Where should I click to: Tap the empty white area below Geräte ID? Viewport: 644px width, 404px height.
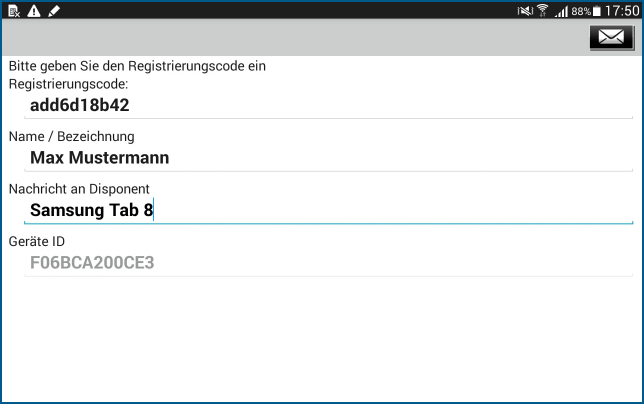pos(322,340)
